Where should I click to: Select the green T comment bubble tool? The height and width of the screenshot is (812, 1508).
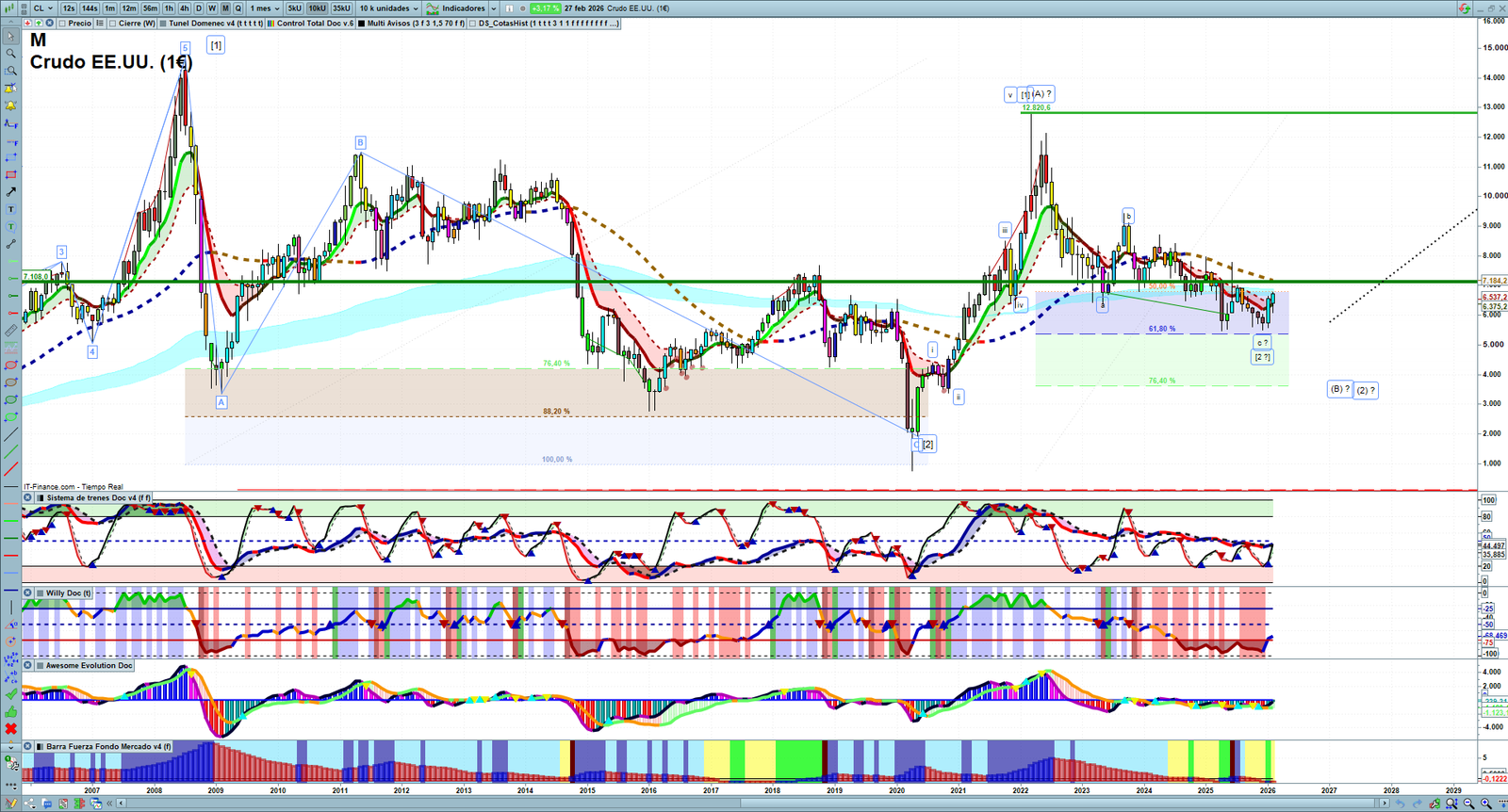[10, 226]
